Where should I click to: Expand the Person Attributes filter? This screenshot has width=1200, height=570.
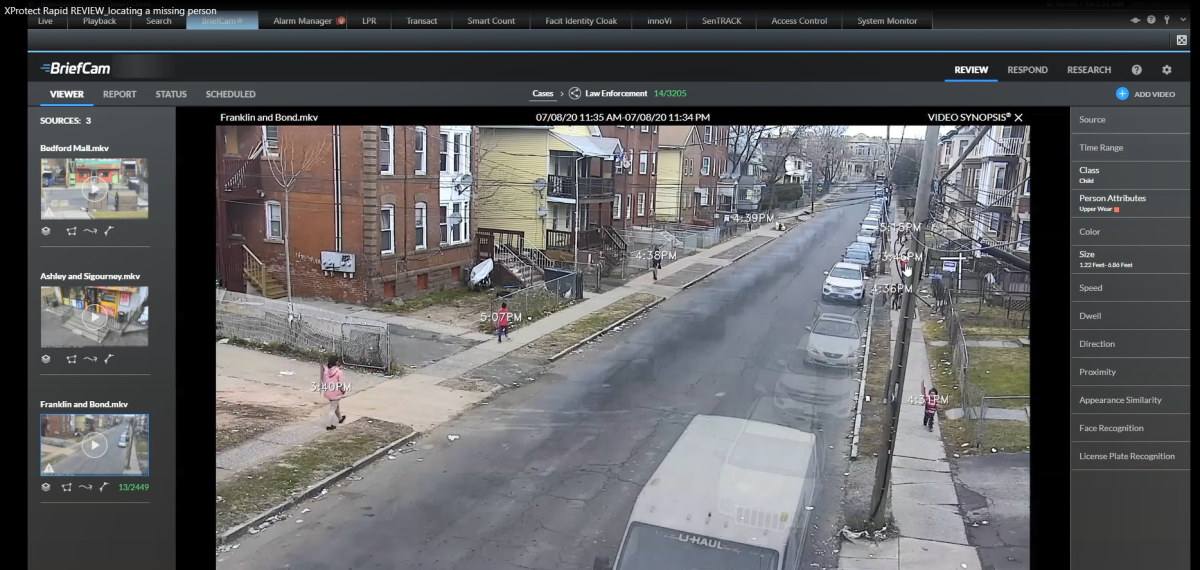tap(1130, 204)
